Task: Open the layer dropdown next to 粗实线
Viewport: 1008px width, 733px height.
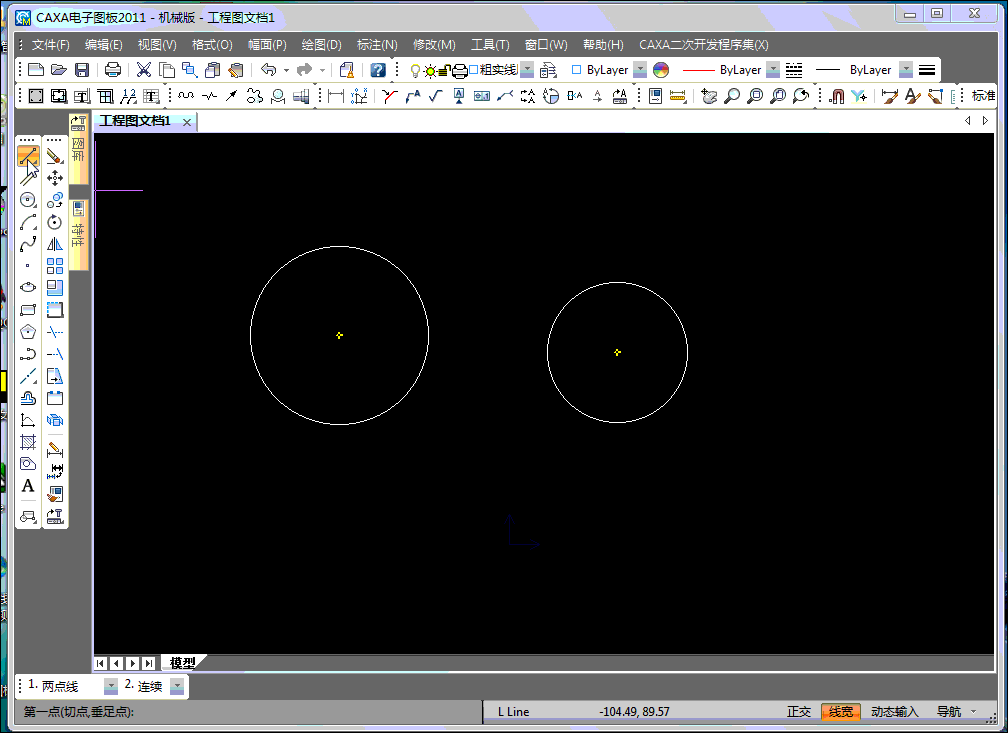Action: pyautogui.click(x=527, y=70)
